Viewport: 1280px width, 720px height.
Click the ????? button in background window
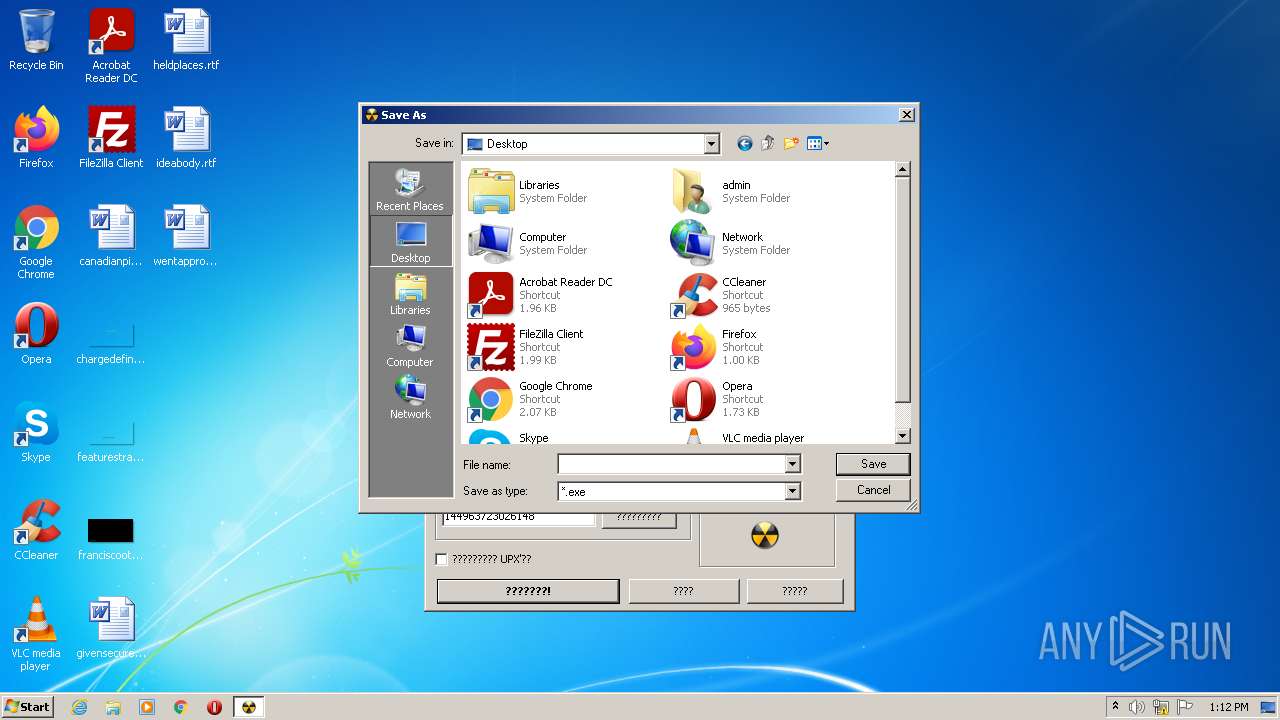click(x=795, y=591)
